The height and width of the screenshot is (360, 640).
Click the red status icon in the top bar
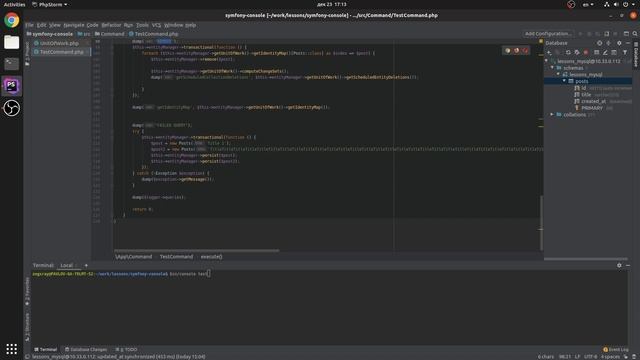pos(571,4)
